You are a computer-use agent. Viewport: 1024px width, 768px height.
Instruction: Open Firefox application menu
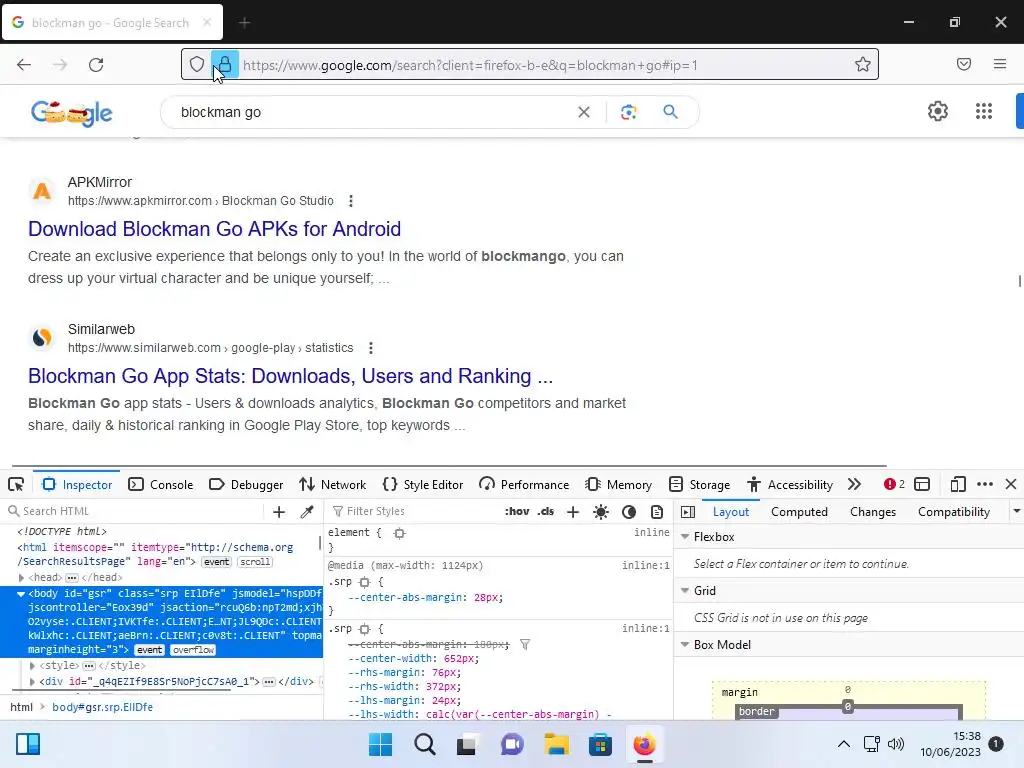[x=1000, y=64]
